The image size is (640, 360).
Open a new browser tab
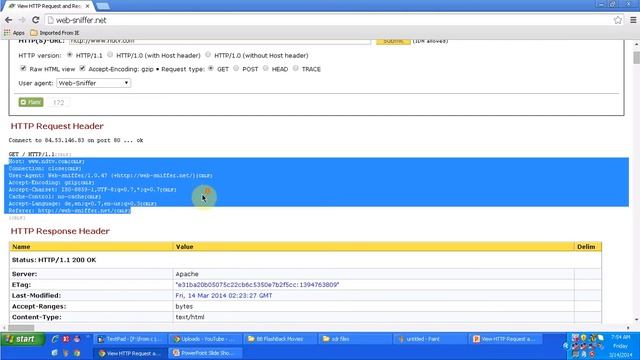pos(102,6)
